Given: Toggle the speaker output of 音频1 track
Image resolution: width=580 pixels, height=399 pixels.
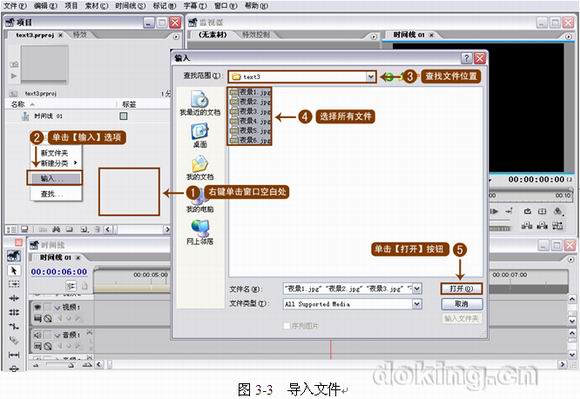Looking at the screenshot, I should pos(37,335).
